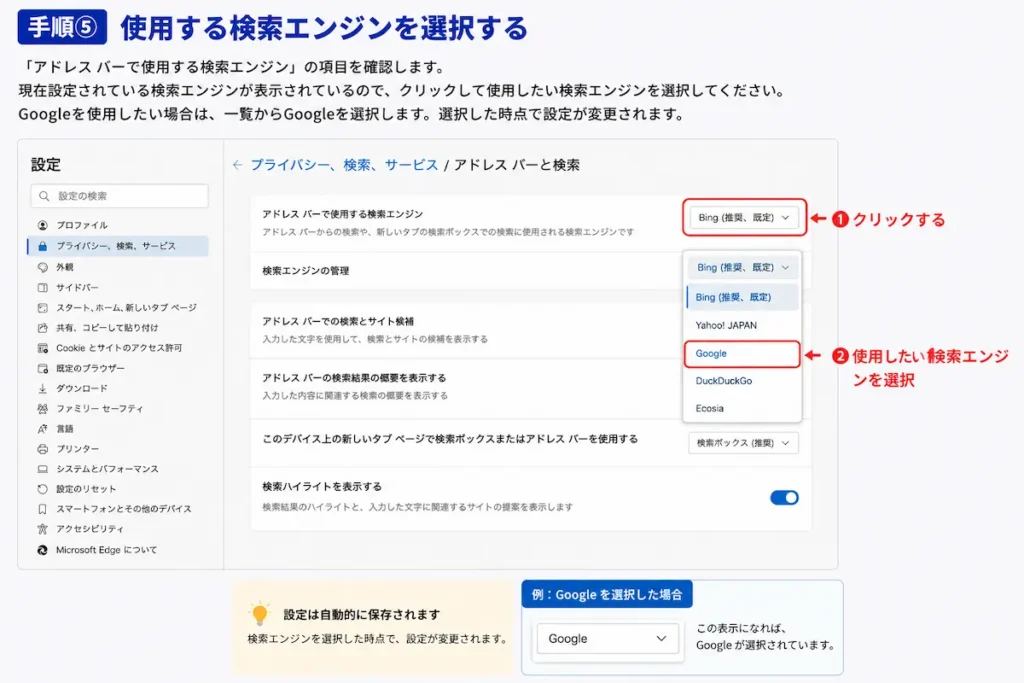Click the アドレス バーで使用する検索エンジン label

pyautogui.click(x=342, y=214)
